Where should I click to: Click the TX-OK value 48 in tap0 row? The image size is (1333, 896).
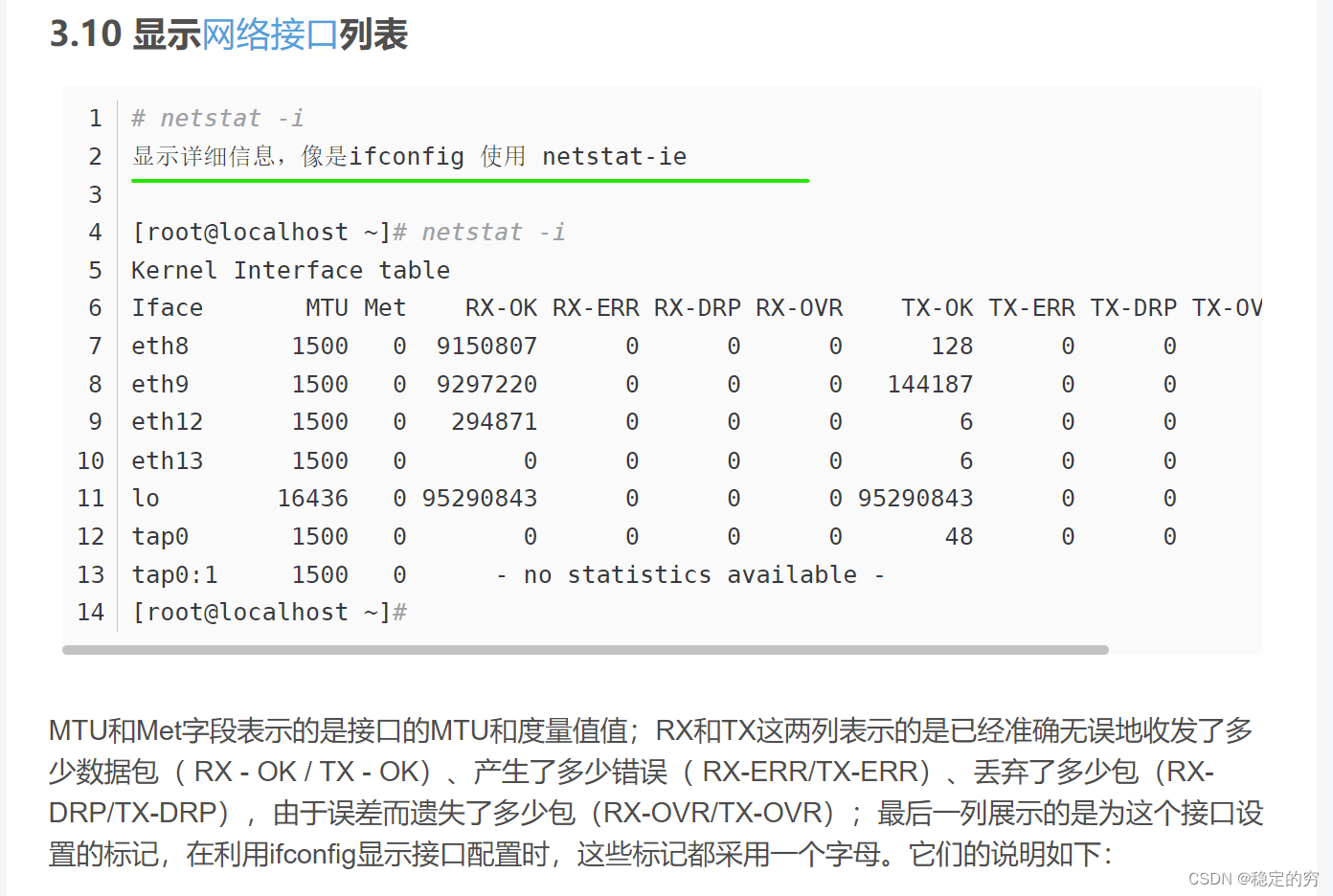coord(959,536)
